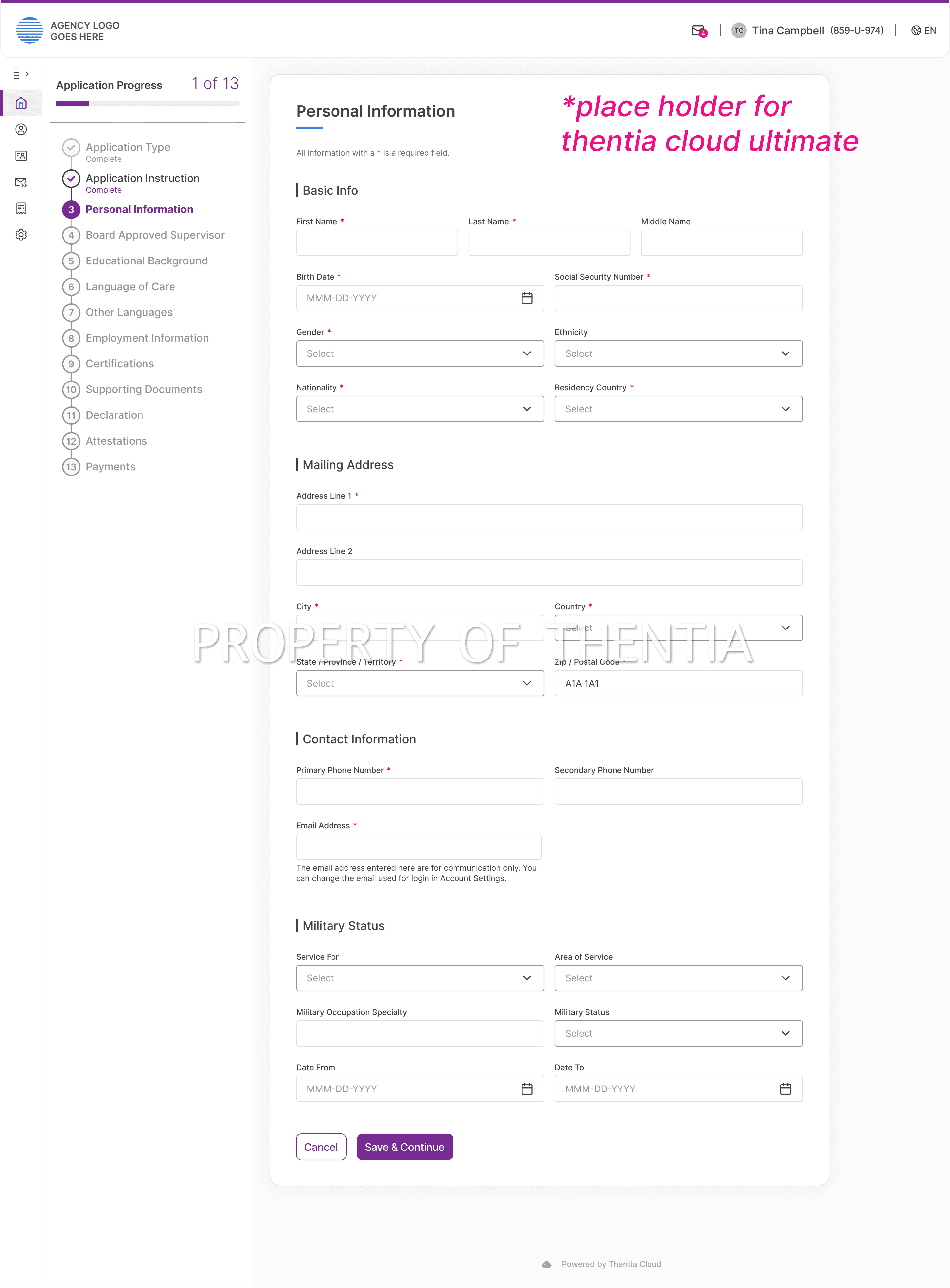The image size is (950, 1288).
Task: Go to Educational Background step
Action: 147,261
